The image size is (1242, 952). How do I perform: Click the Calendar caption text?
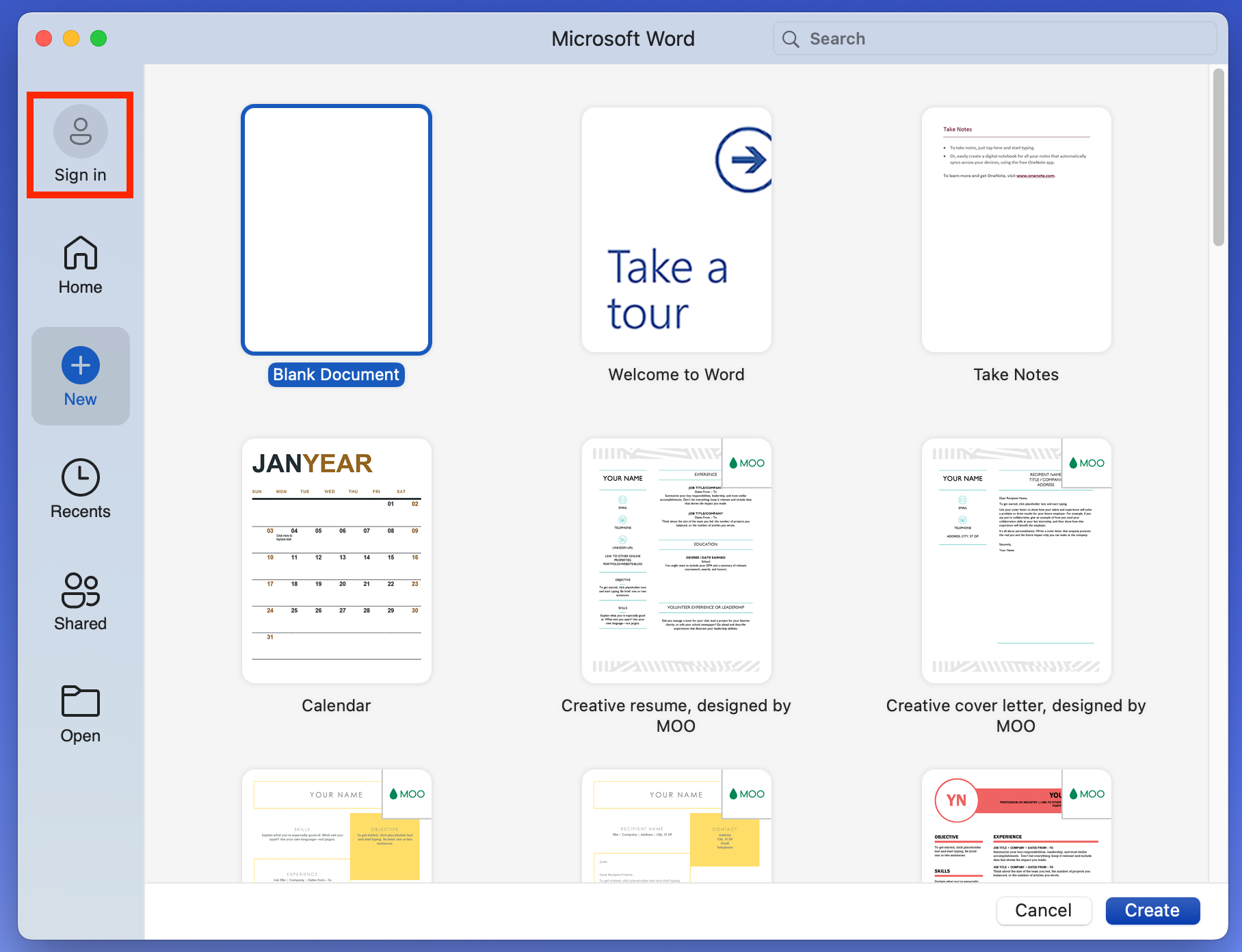tap(336, 706)
